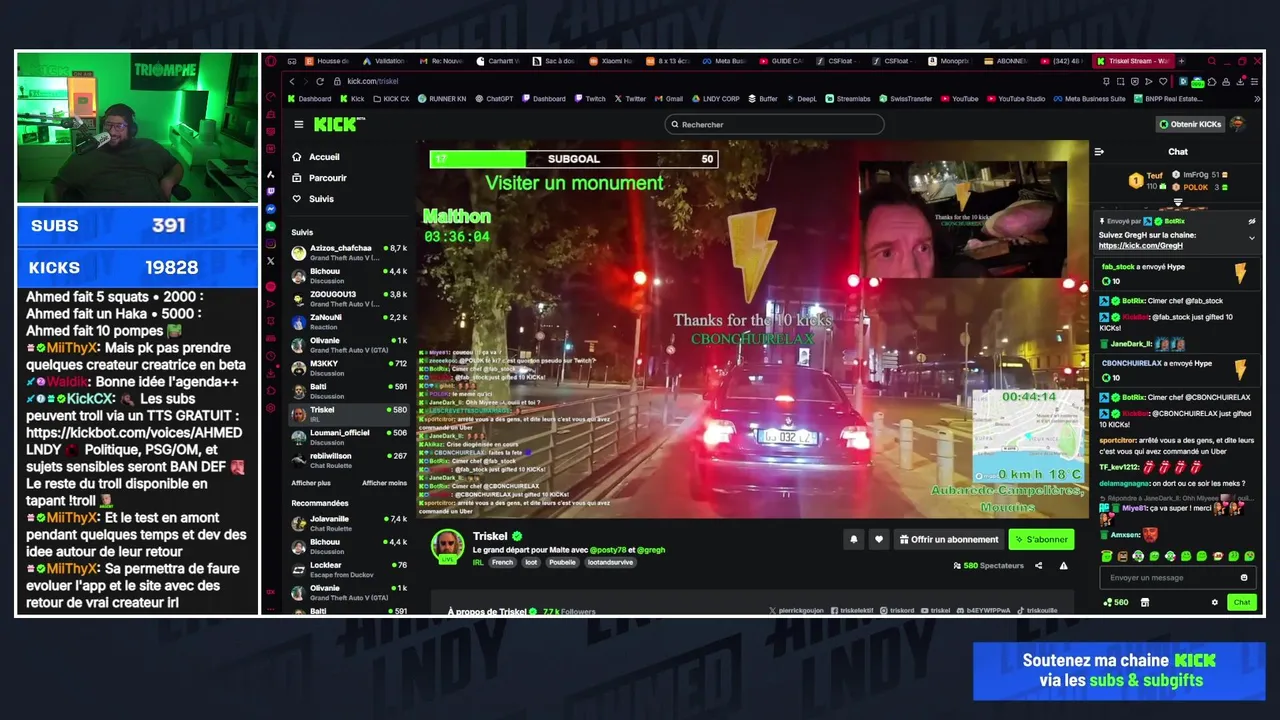
Task: Open Jolavanille in Recommandées
Action: [349, 523]
